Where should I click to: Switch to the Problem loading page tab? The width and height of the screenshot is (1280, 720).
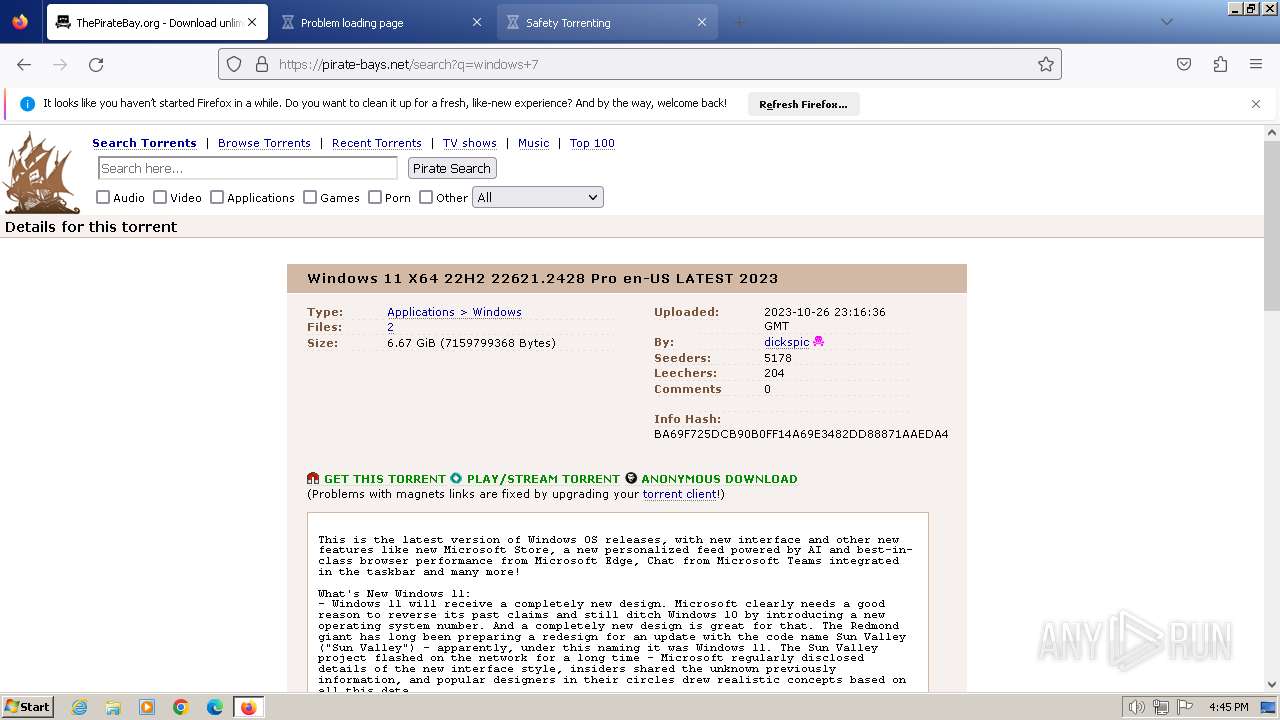click(x=380, y=22)
